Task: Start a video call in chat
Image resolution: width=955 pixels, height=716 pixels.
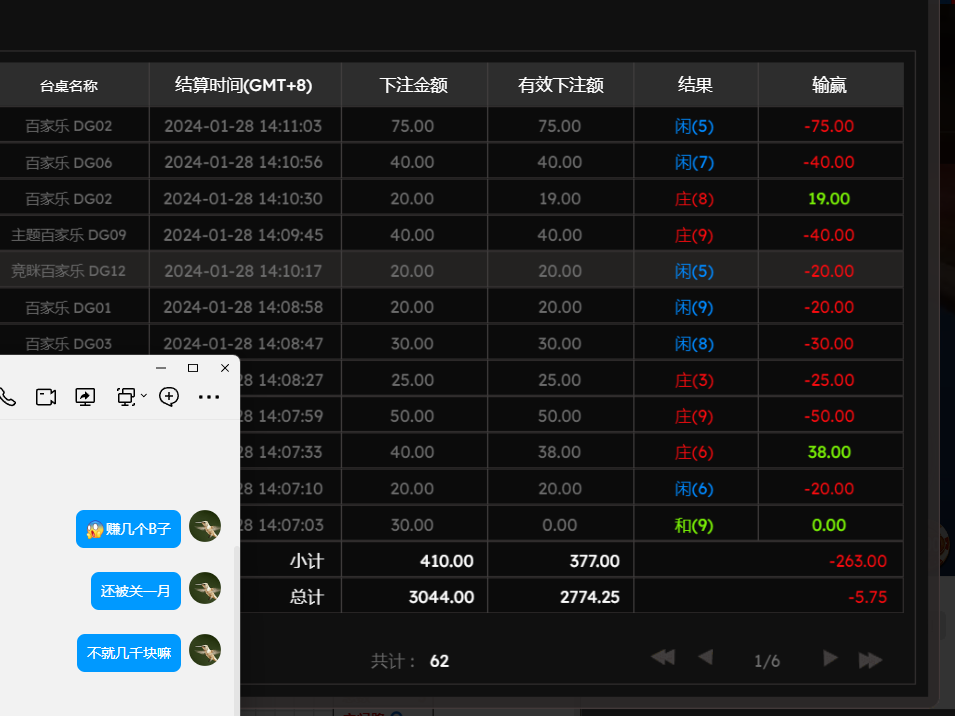Action: (46, 397)
